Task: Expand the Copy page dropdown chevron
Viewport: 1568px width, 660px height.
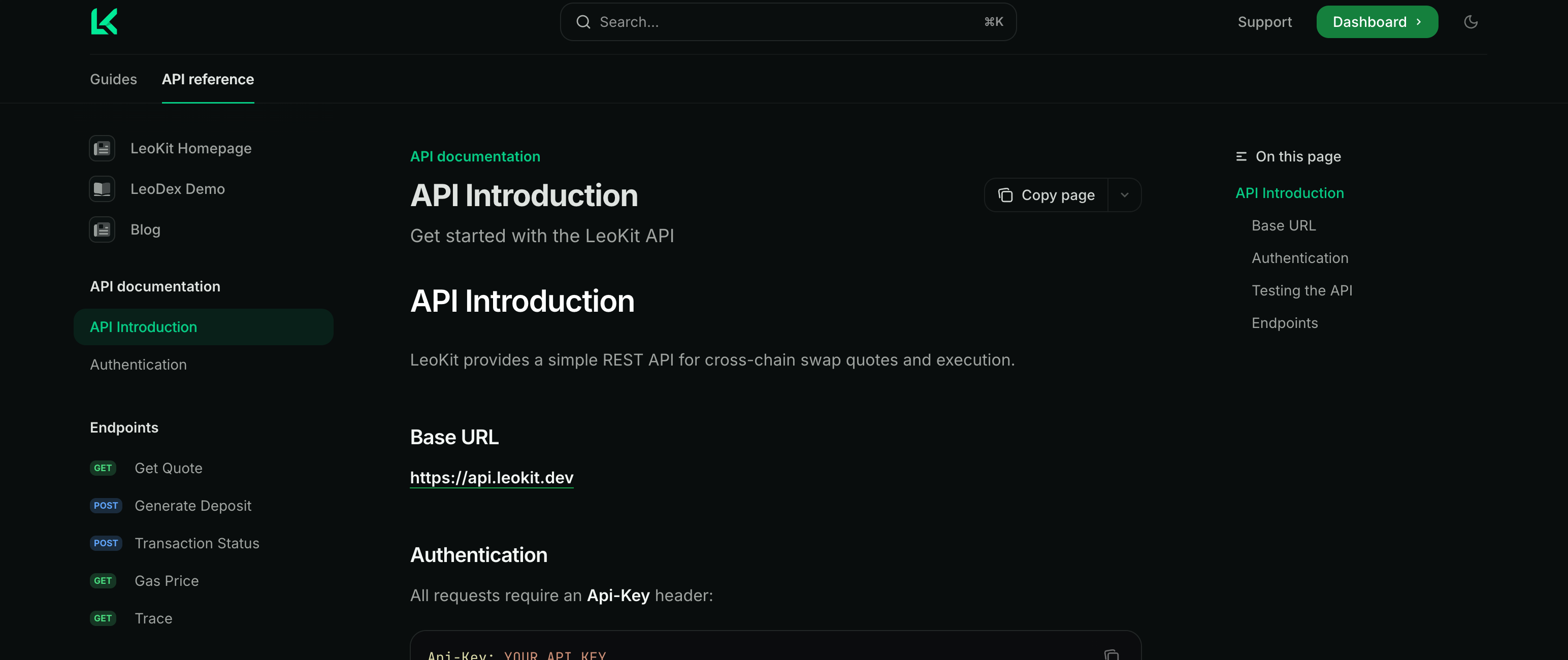Action: click(x=1124, y=195)
